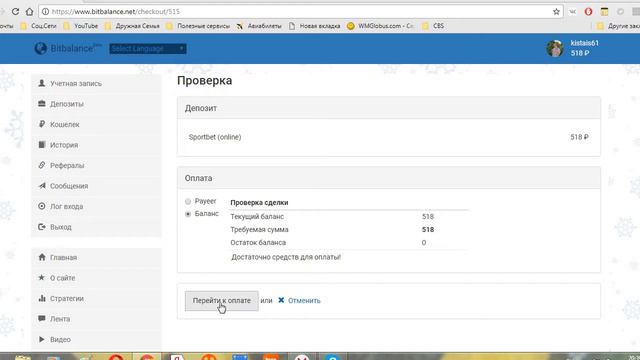Click the ruble icon for Кошелек
Screen dimensions: 640x360
pyautogui.click(x=42, y=124)
